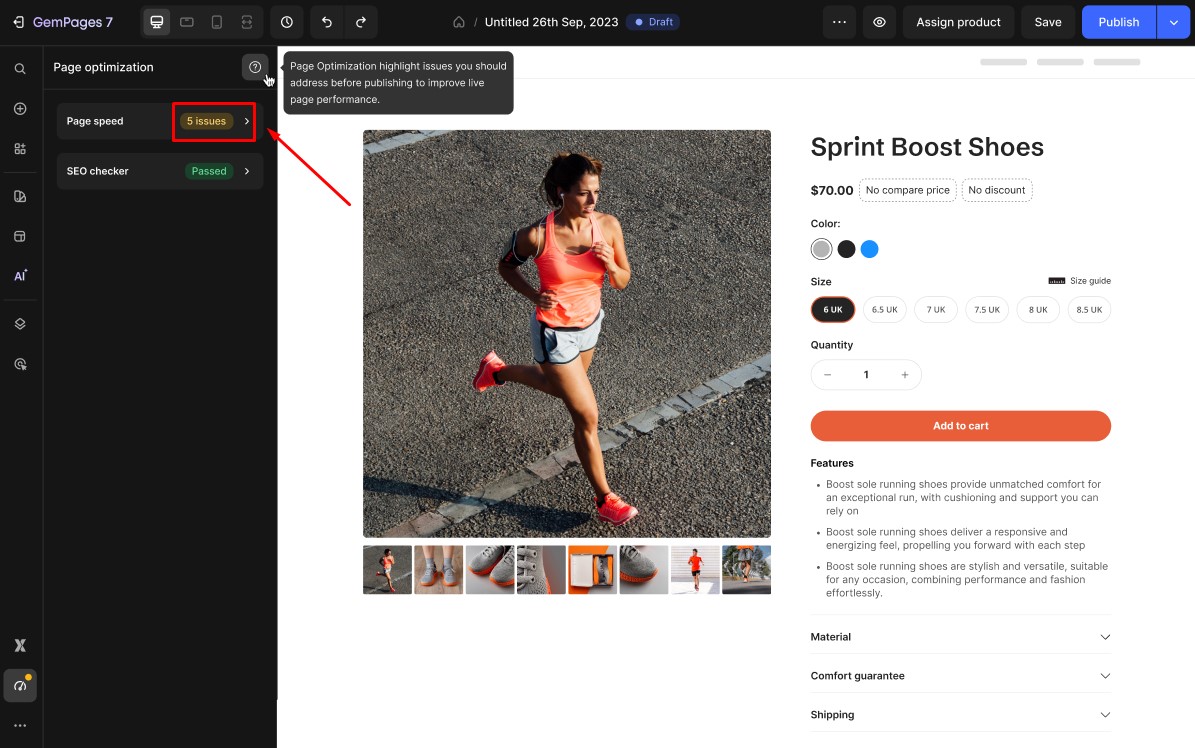Image resolution: width=1195 pixels, height=748 pixels.
Task: Select the blue color swatch
Action: coord(869,248)
